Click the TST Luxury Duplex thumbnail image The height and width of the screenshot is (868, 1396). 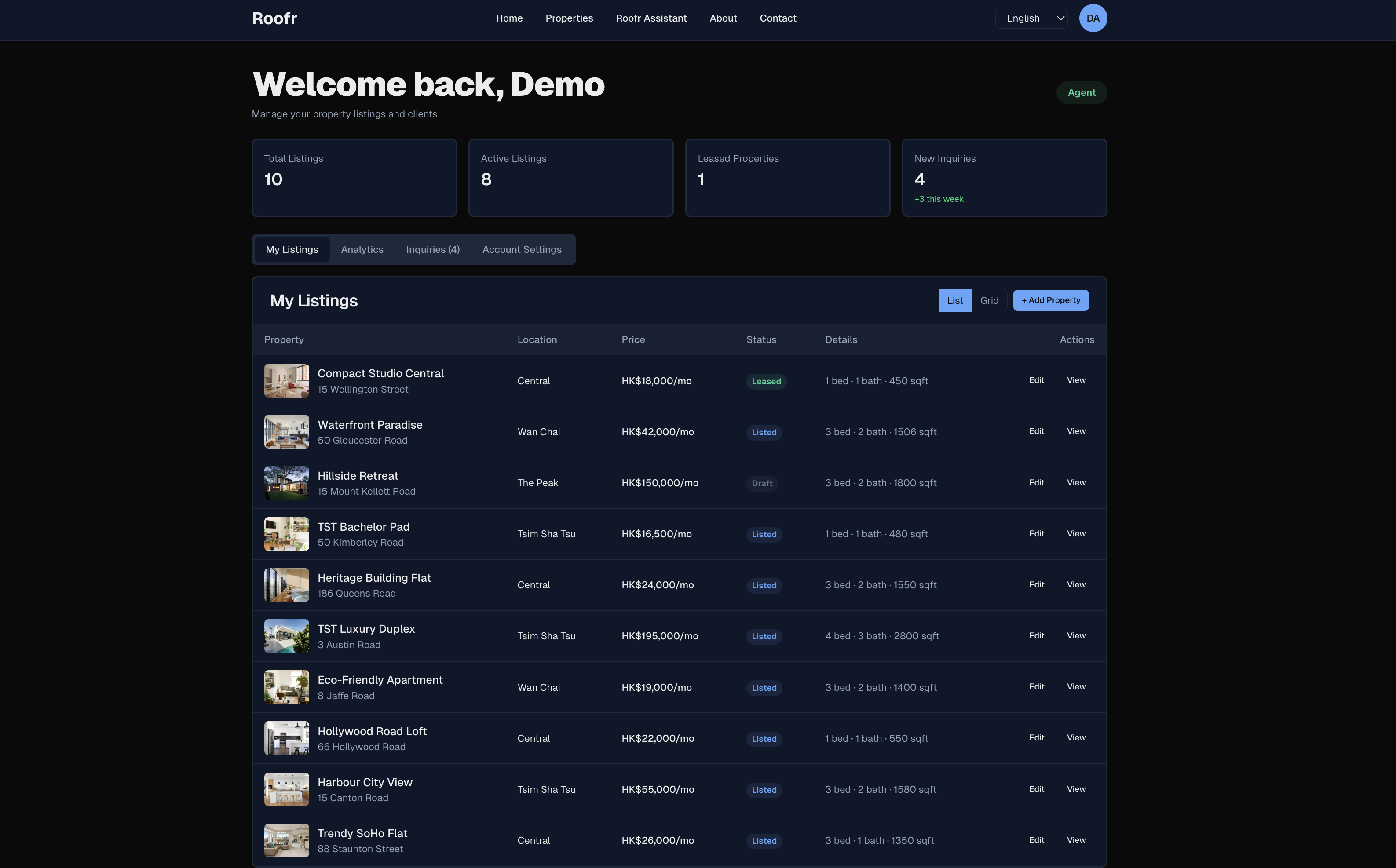point(286,636)
